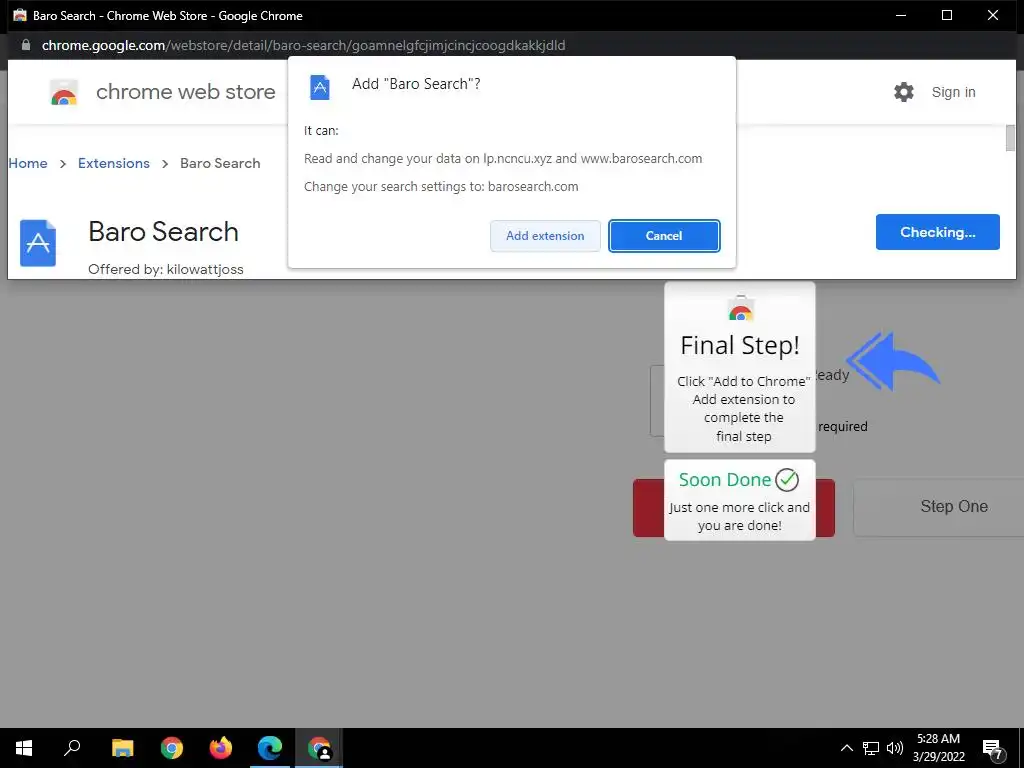Viewport: 1024px width, 768px height.
Task: Click the "Final Step!" heading
Action: click(x=740, y=345)
